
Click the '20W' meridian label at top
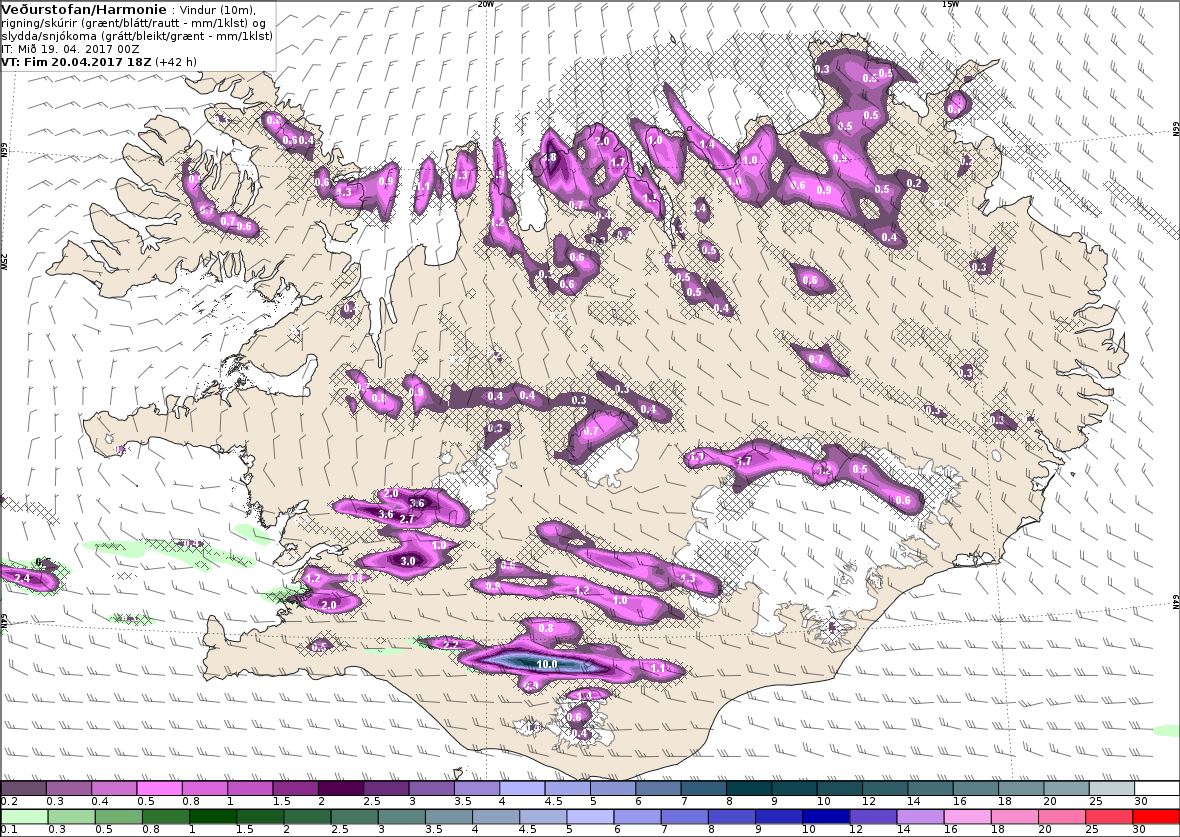click(x=485, y=4)
